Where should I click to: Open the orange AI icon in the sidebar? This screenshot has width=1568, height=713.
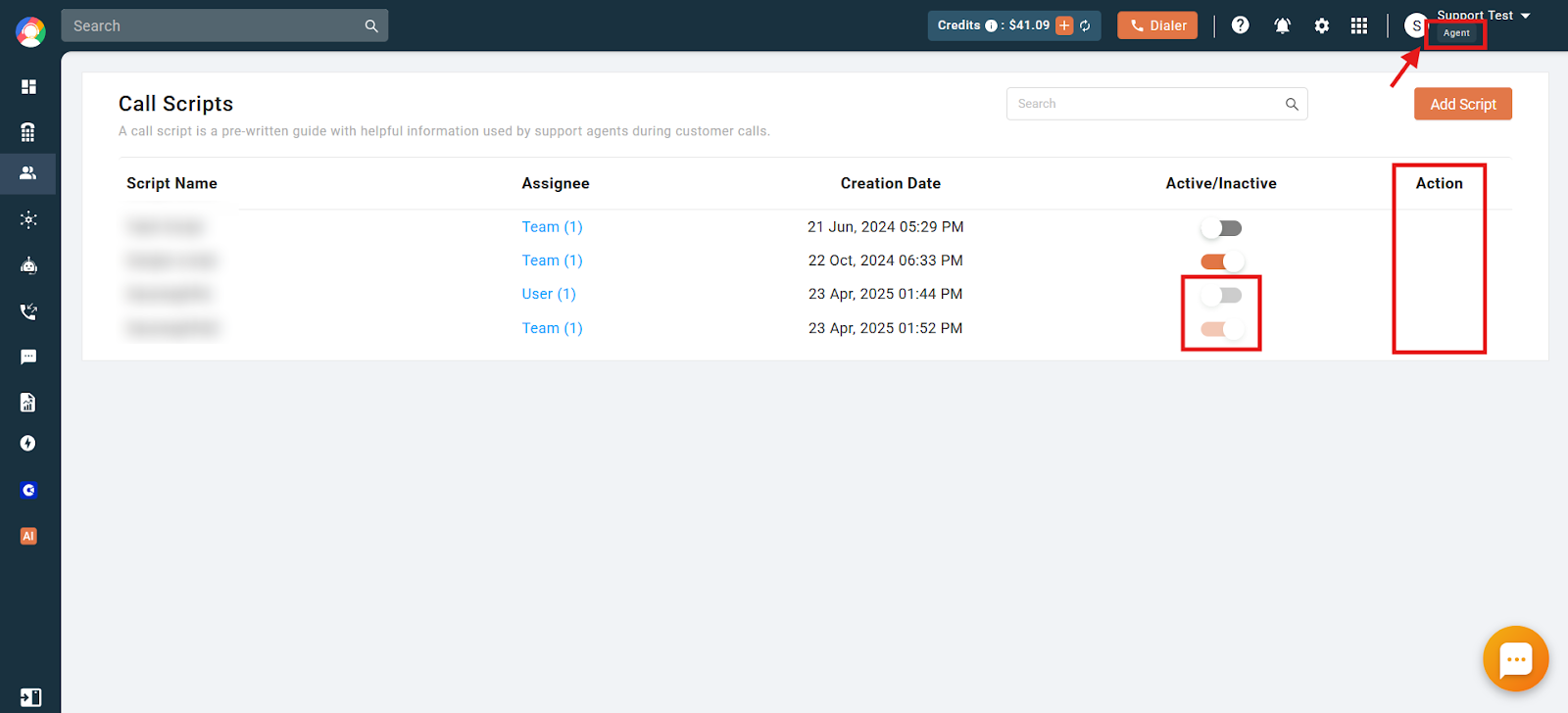(x=28, y=536)
